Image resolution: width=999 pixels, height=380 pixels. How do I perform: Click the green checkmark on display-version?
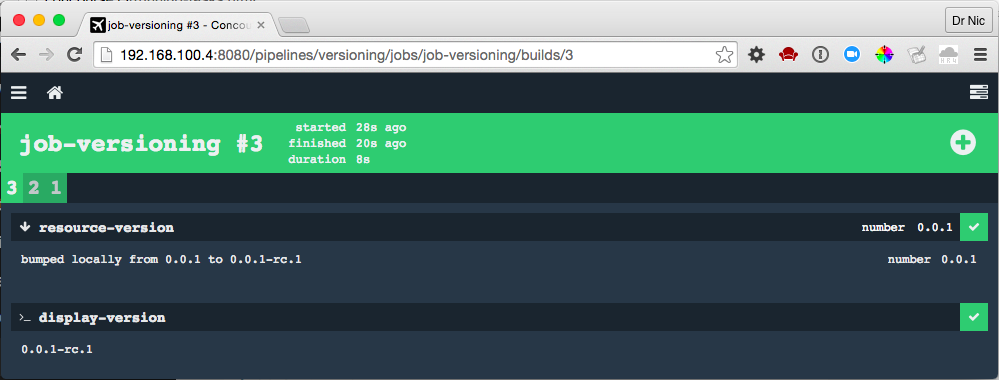[x=974, y=317]
